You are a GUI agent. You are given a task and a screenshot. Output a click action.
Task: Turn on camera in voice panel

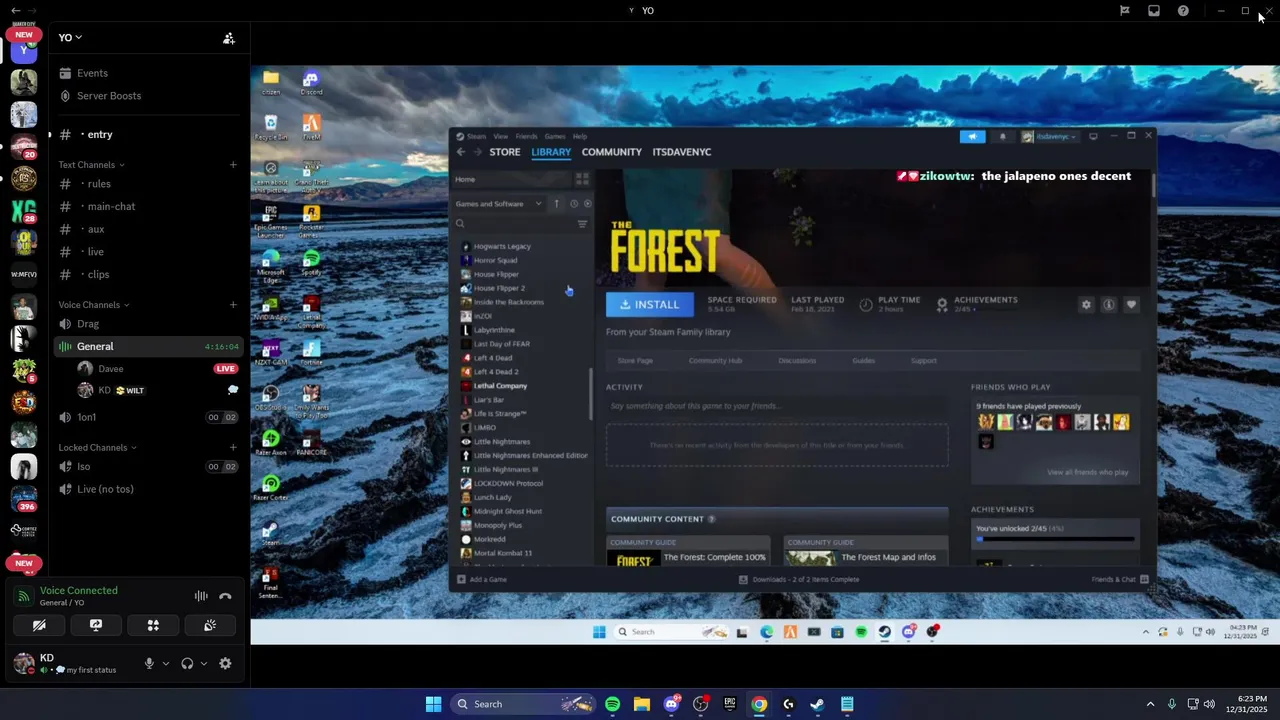tap(39, 625)
